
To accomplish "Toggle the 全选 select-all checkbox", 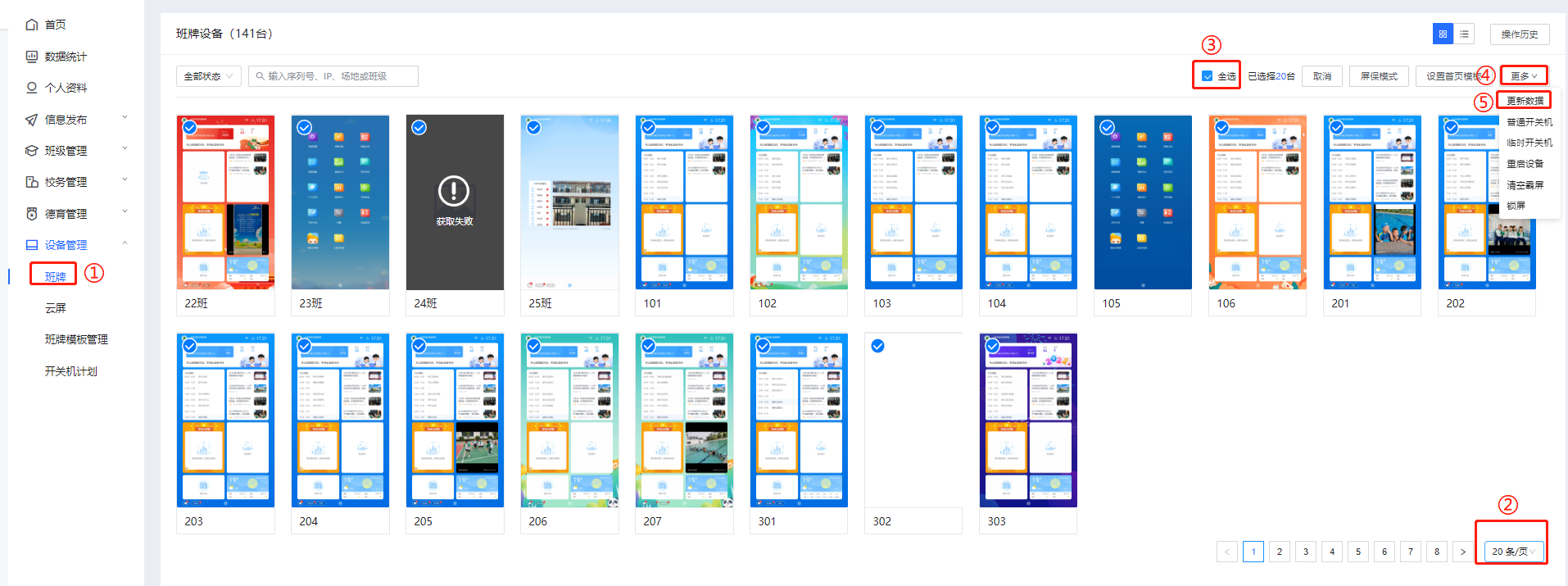I will pos(1207,76).
